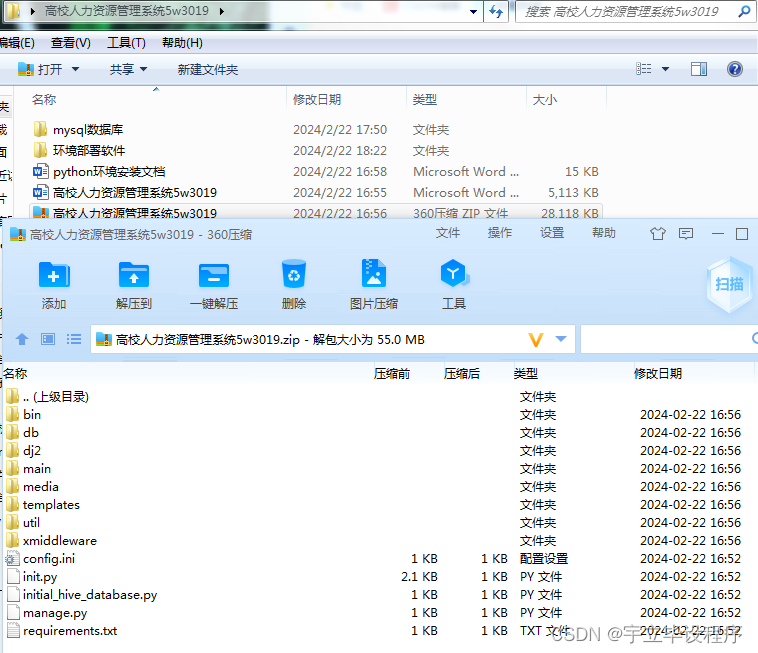Switch to list view in 360压缩 path bar
Viewport: 758px width, 653px height.
click(x=73, y=339)
